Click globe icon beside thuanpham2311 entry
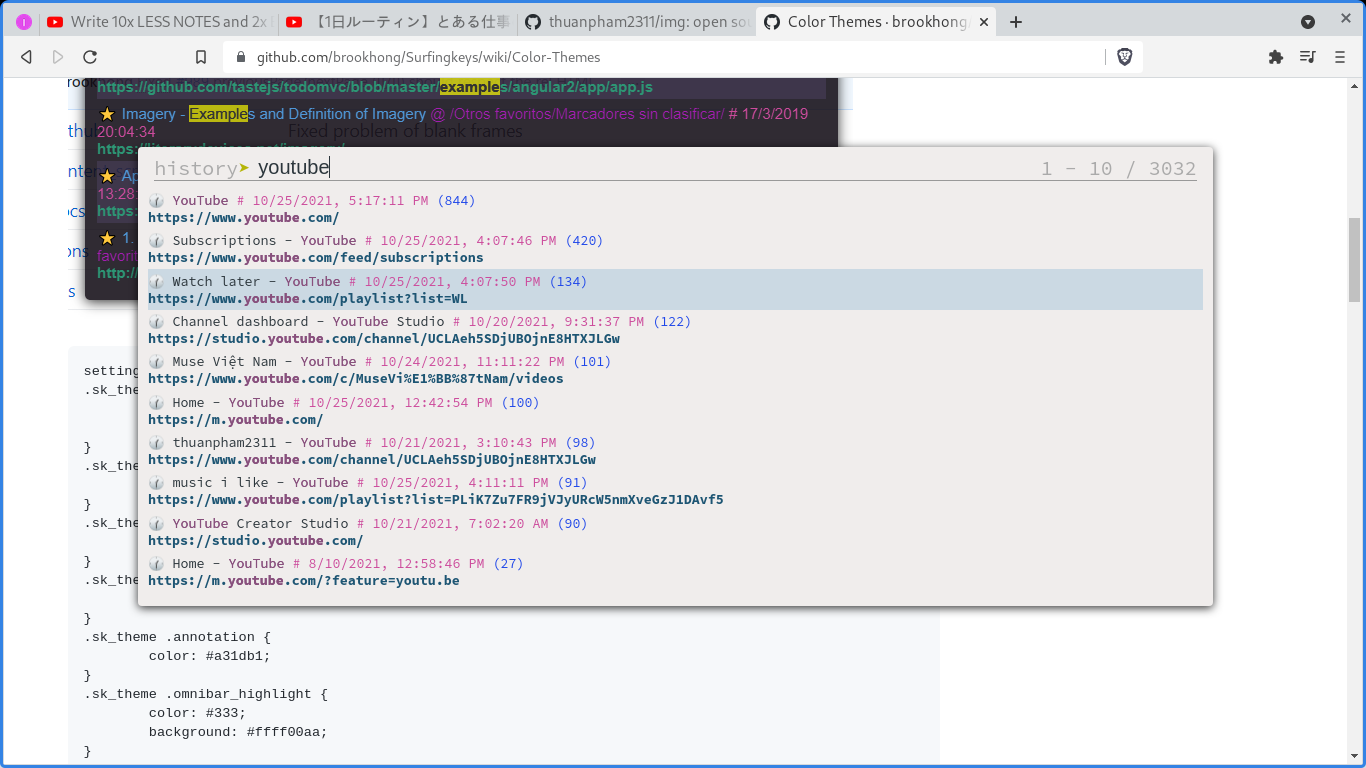The width and height of the screenshot is (1366, 768). pos(156,443)
